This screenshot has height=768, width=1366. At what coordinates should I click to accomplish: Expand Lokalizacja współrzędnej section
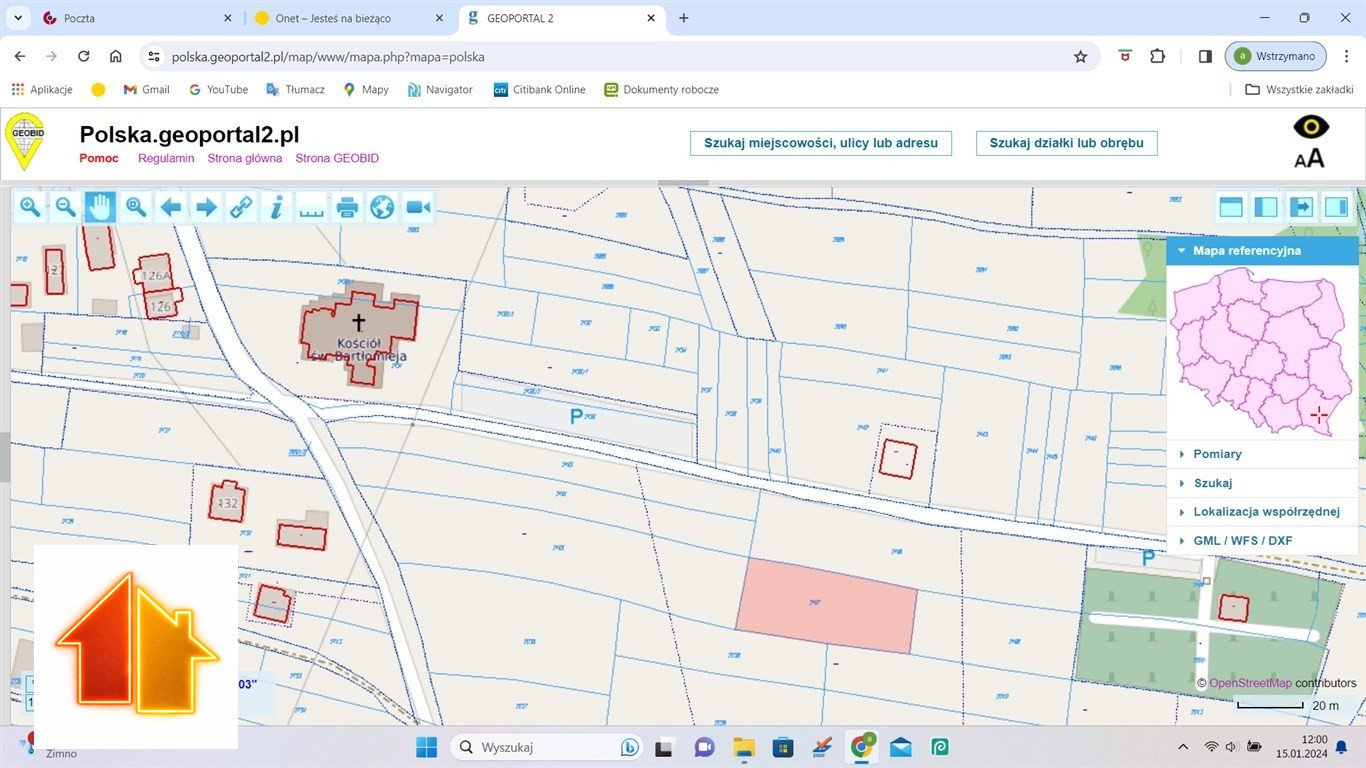click(1262, 512)
